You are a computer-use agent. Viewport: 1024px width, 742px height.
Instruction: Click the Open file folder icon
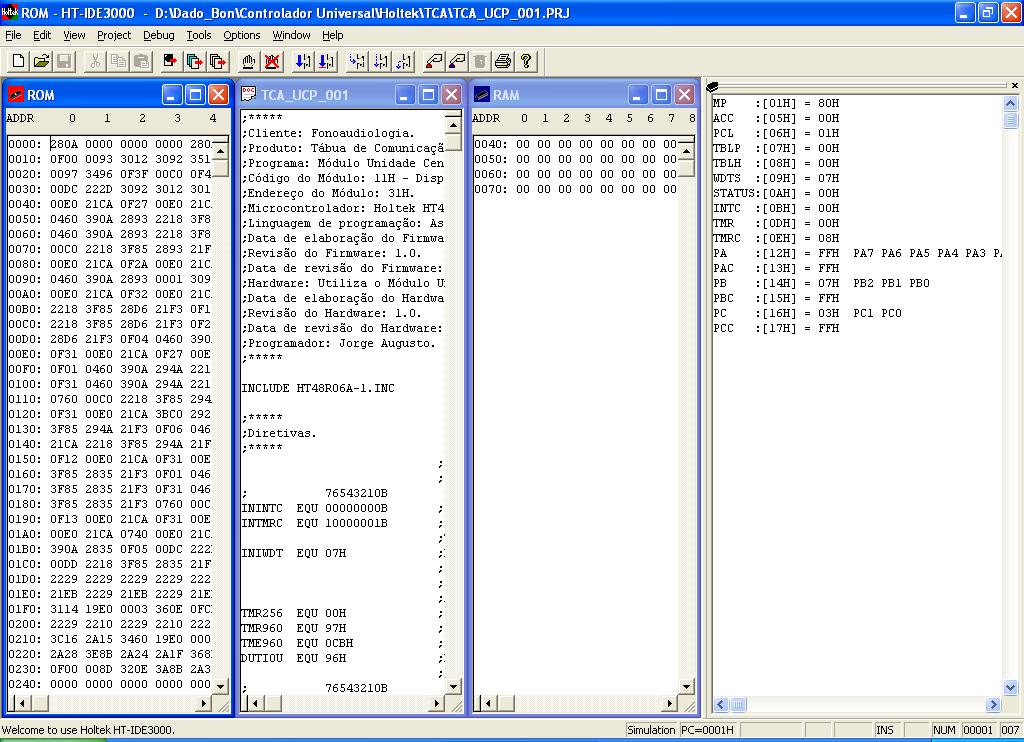(x=41, y=61)
